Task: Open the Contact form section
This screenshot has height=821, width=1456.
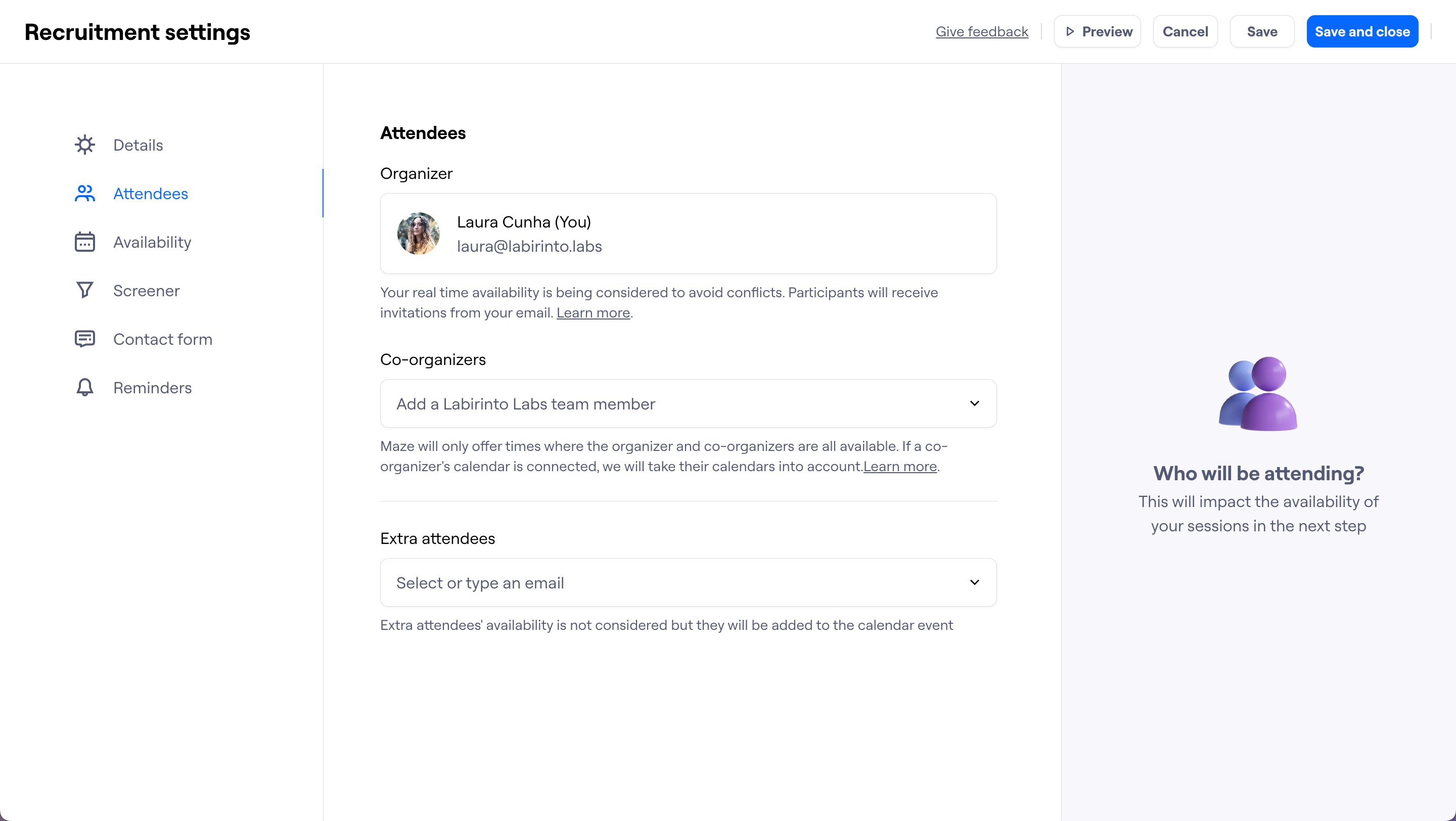Action: point(163,339)
